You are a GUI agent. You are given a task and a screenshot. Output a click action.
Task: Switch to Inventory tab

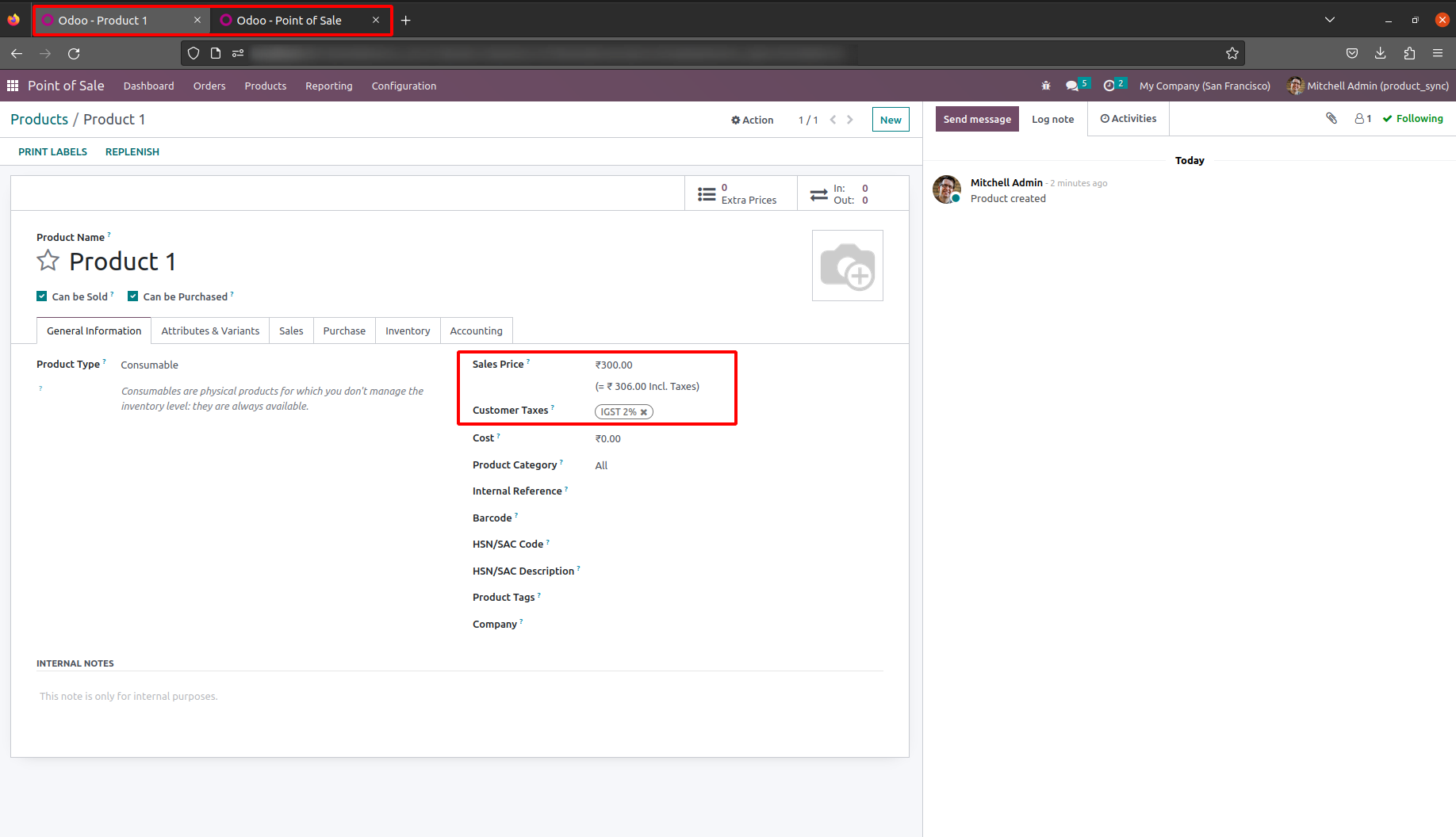click(x=408, y=331)
